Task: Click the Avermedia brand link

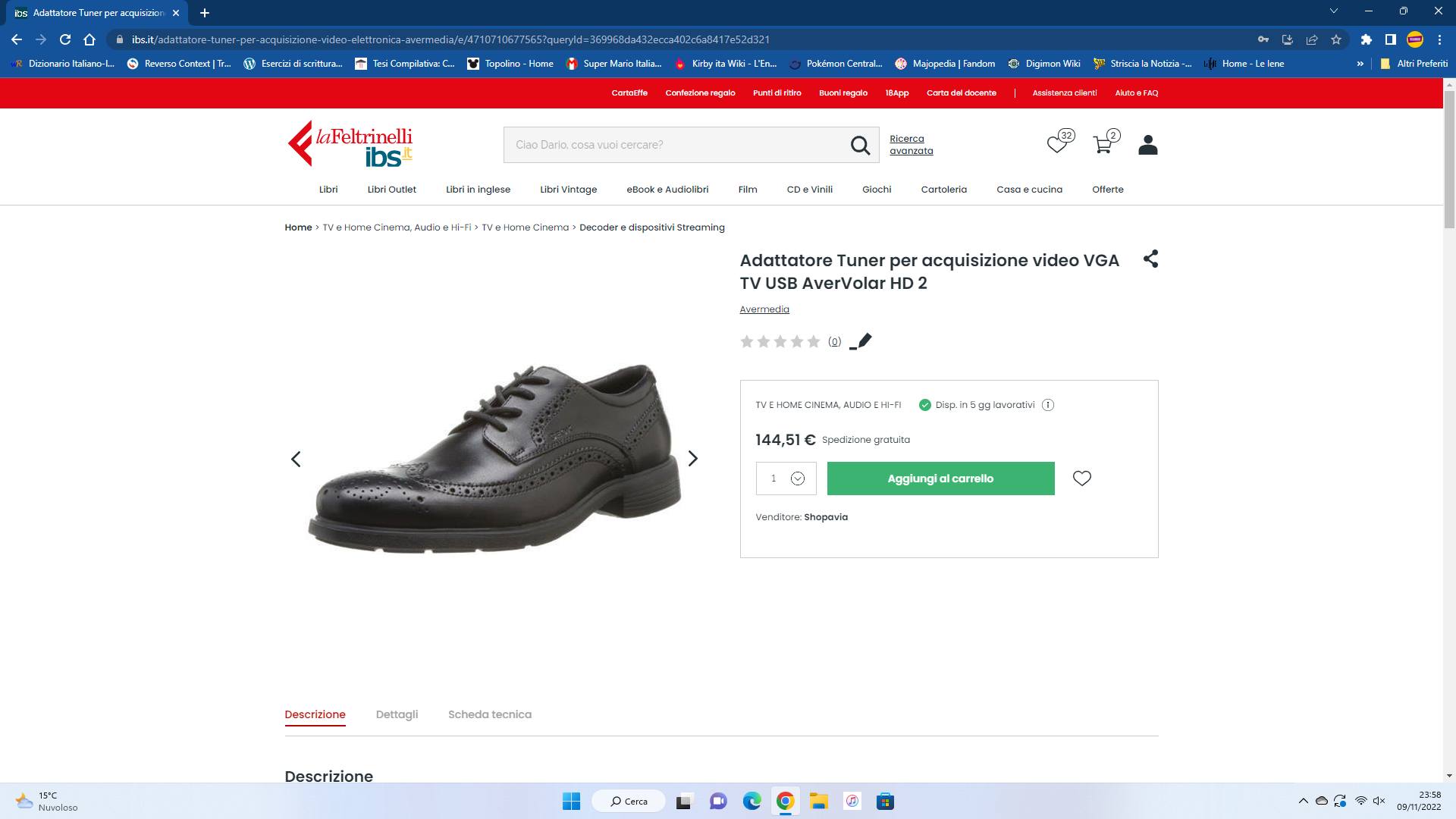Action: [764, 309]
